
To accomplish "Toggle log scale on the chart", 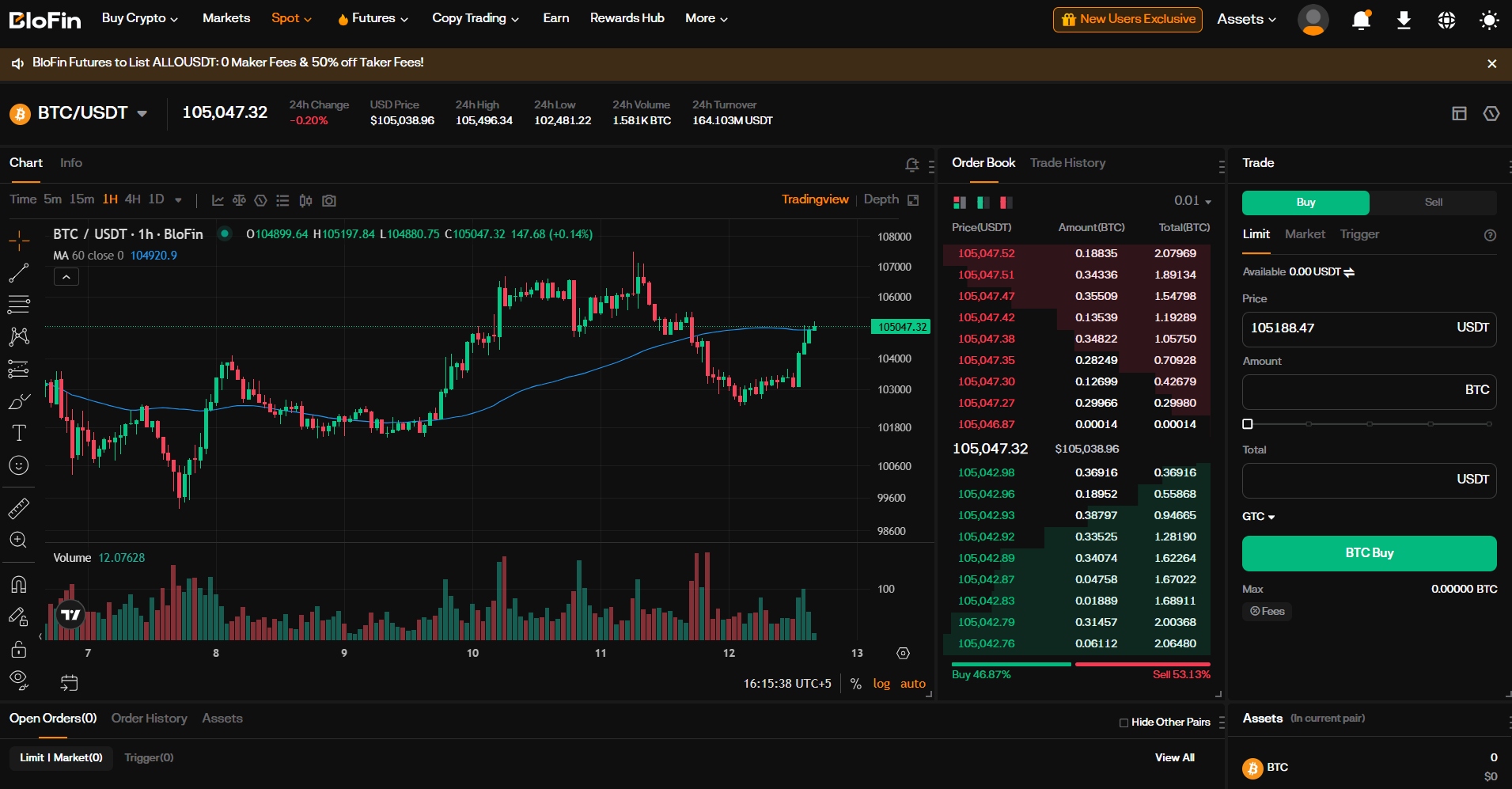I will click(881, 683).
